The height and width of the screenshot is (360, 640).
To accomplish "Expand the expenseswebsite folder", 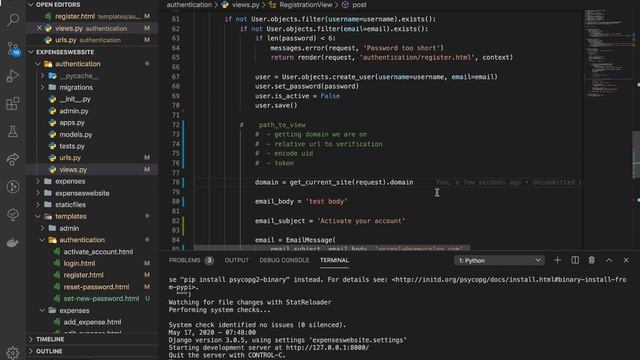I will pos(38,193).
